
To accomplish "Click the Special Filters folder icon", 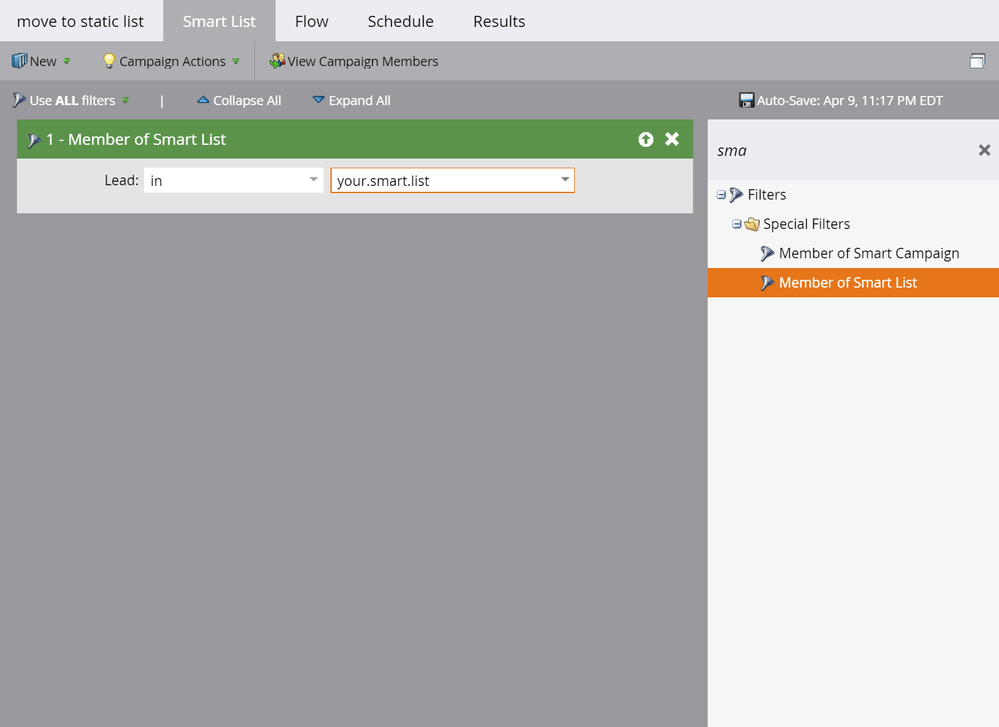I will (x=752, y=224).
